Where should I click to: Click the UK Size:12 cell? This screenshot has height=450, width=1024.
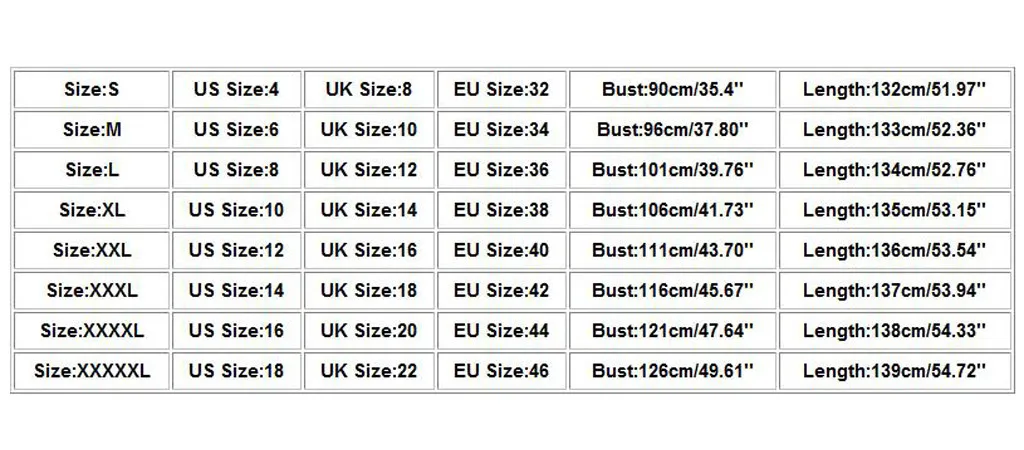click(x=369, y=170)
